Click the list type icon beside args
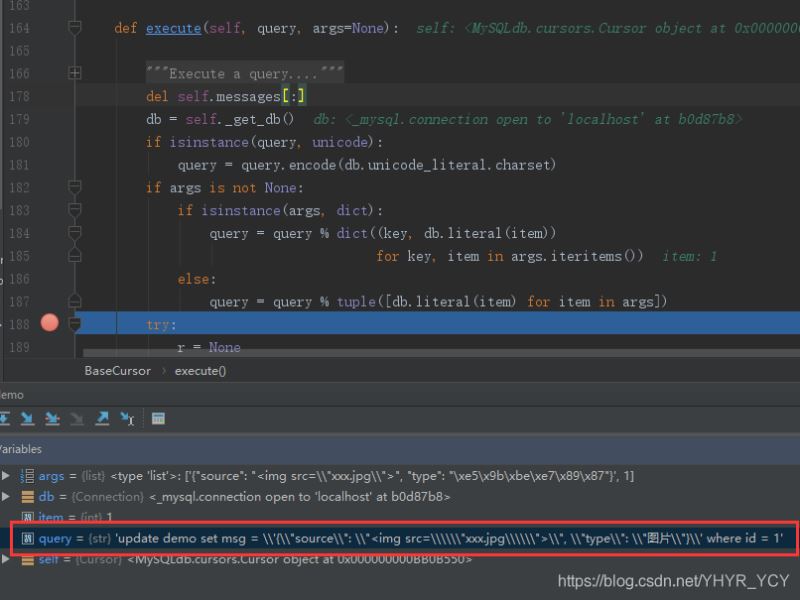 click(x=27, y=476)
